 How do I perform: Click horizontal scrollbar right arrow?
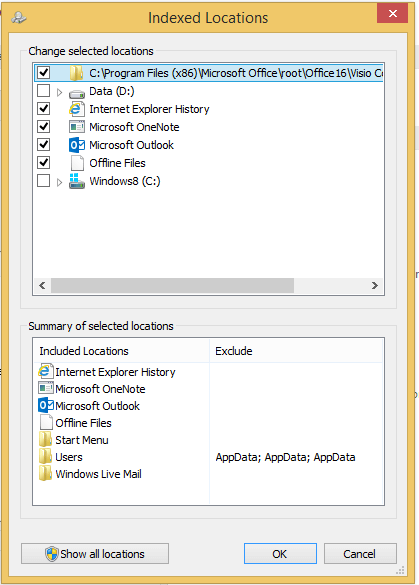pos(375,285)
